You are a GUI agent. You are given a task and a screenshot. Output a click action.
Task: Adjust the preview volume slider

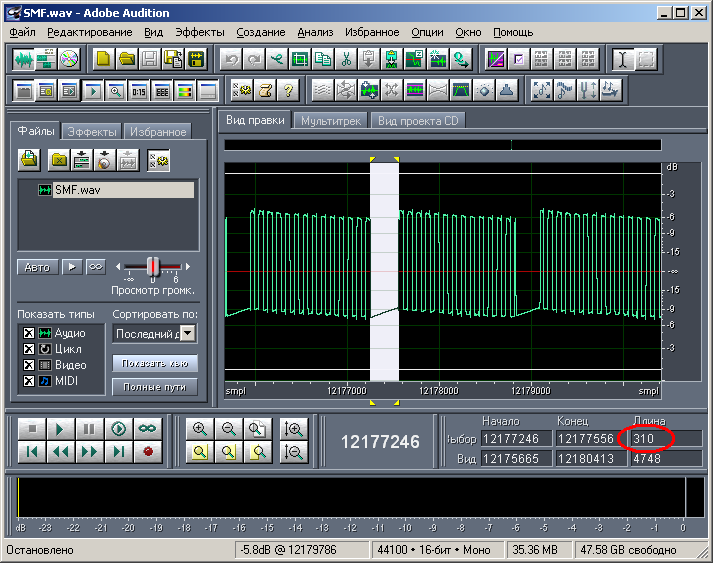coord(153,266)
